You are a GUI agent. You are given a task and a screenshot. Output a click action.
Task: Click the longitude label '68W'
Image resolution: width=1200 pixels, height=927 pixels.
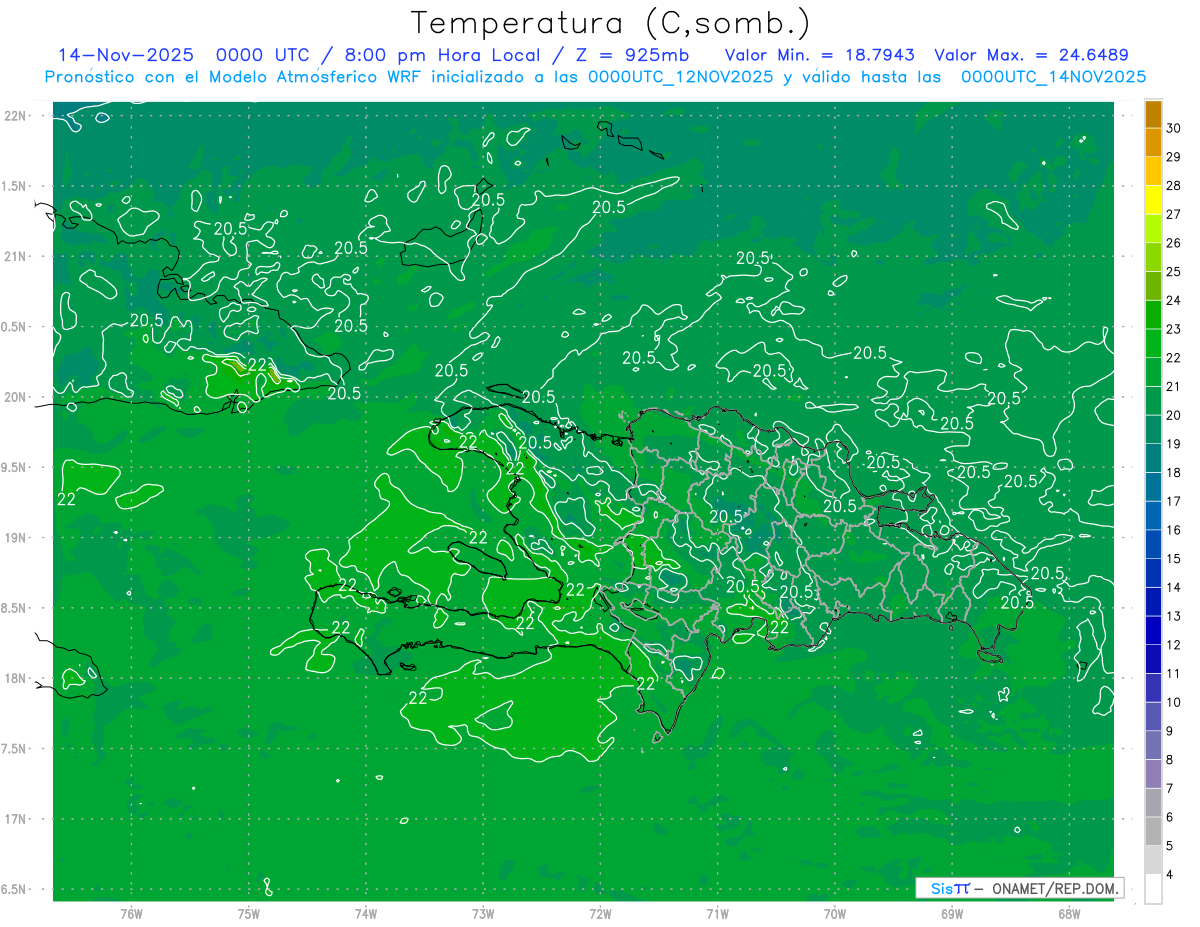pyautogui.click(x=1069, y=913)
